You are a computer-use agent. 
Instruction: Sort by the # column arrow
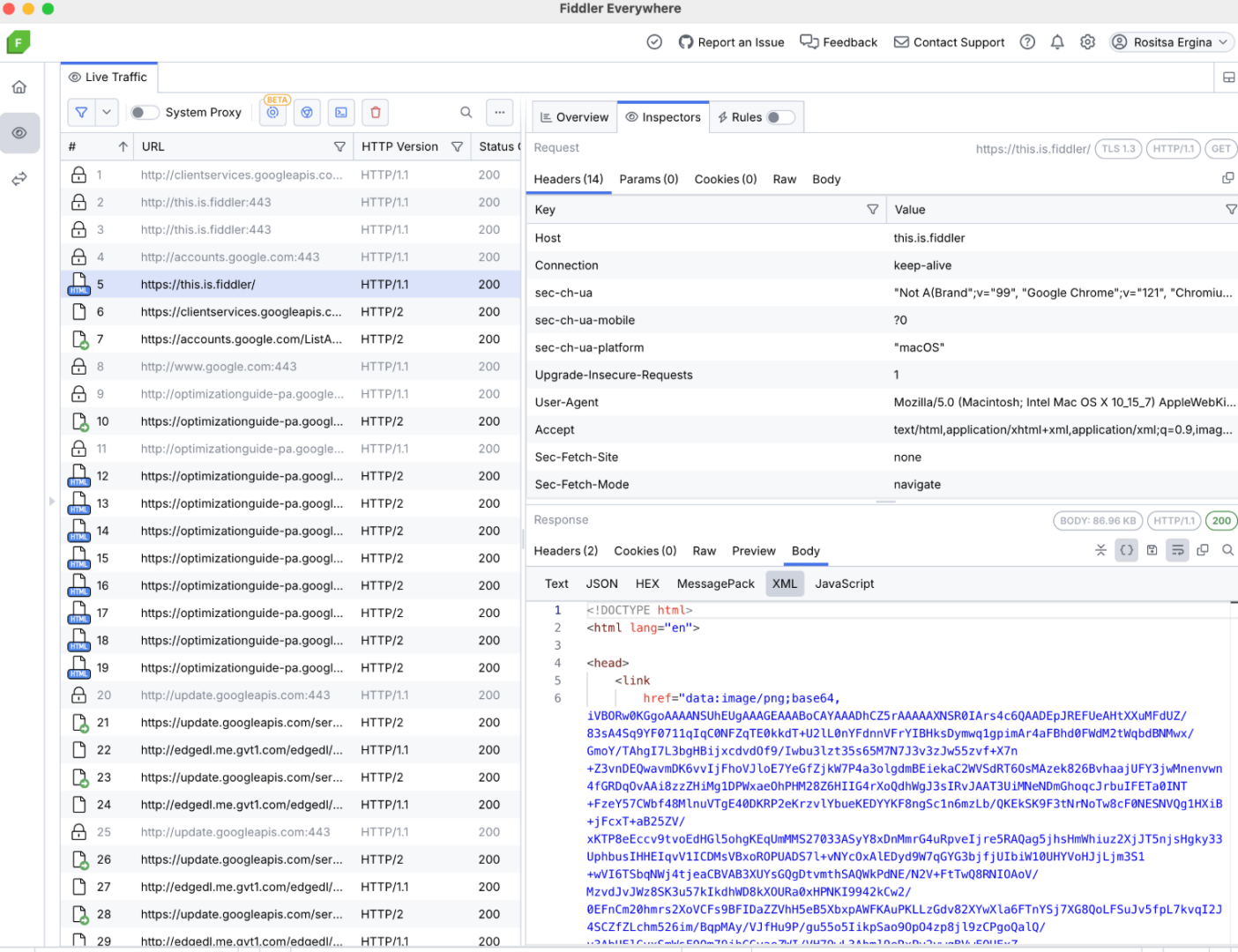123,146
